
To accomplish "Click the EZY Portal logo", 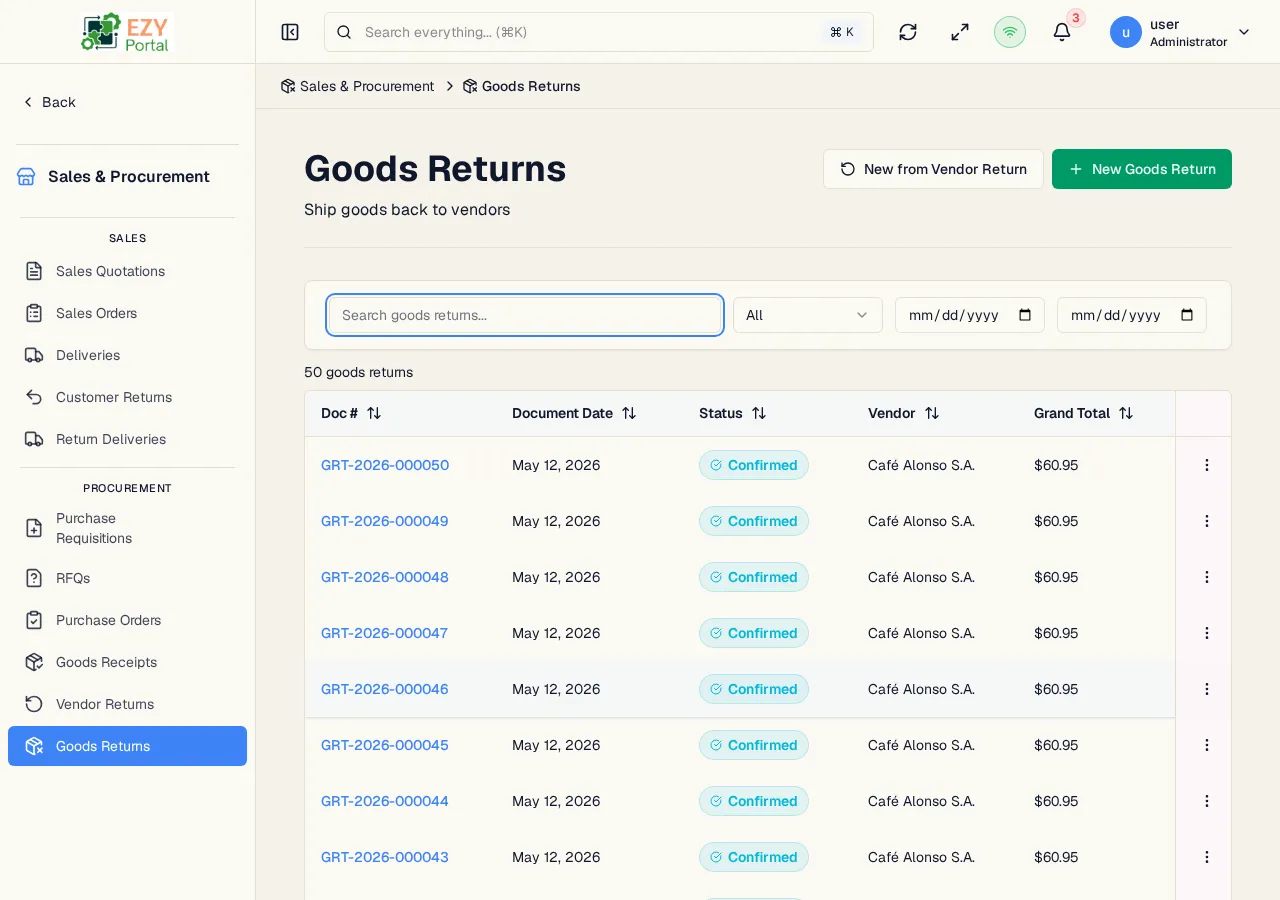I will [127, 32].
